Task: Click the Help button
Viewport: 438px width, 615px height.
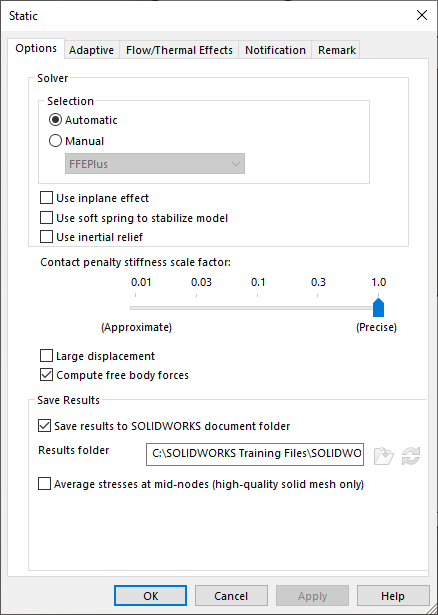Action: point(393,596)
